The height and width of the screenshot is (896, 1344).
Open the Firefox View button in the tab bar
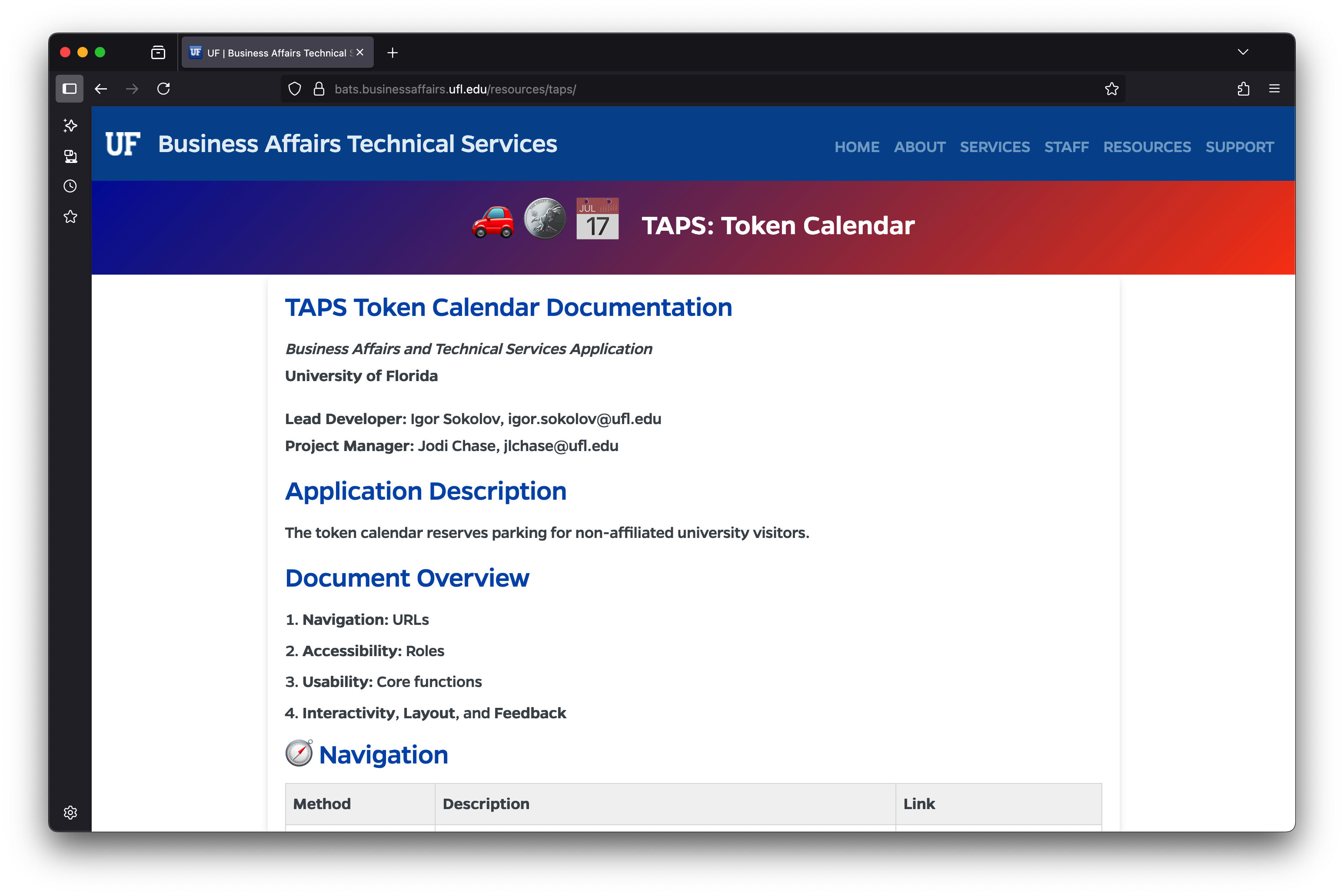tap(158, 53)
